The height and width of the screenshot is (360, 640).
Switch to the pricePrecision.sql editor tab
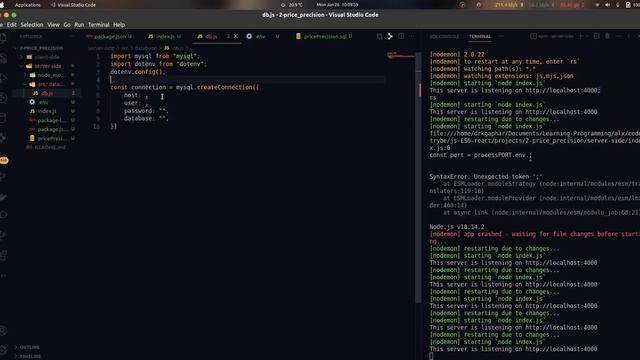tap(325, 36)
